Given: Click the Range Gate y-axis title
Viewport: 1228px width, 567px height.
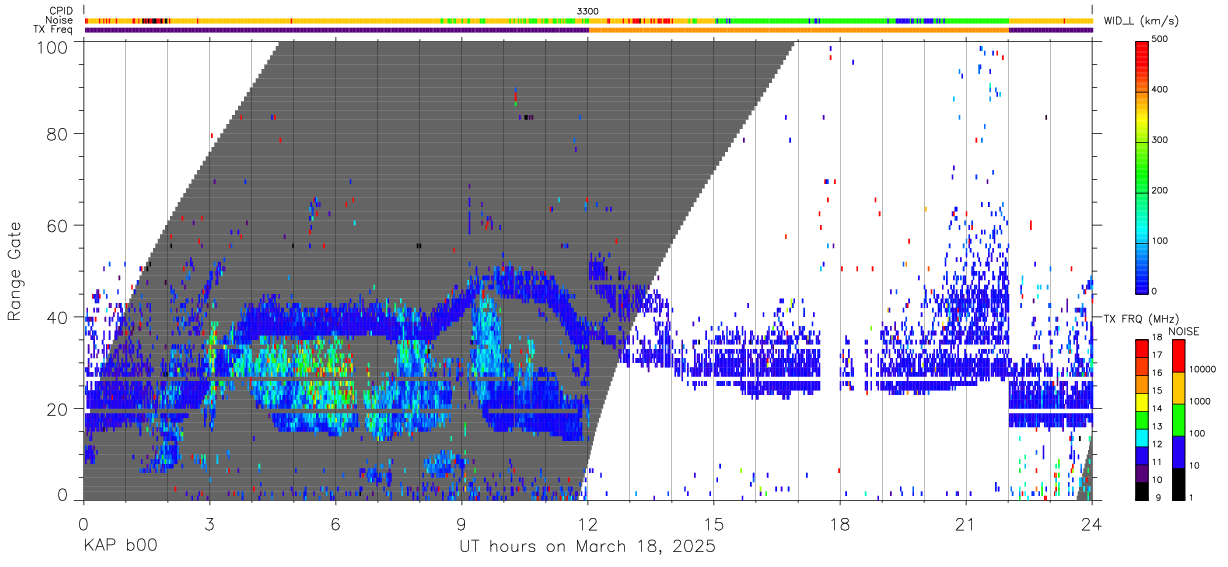Looking at the screenshot, I should pos(16,271).
